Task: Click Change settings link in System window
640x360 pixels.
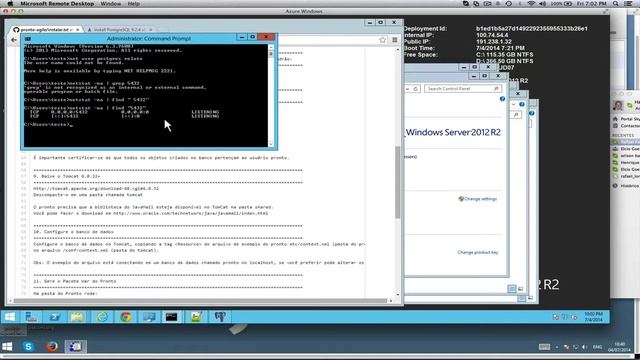Action: click(x=480, y=199)
